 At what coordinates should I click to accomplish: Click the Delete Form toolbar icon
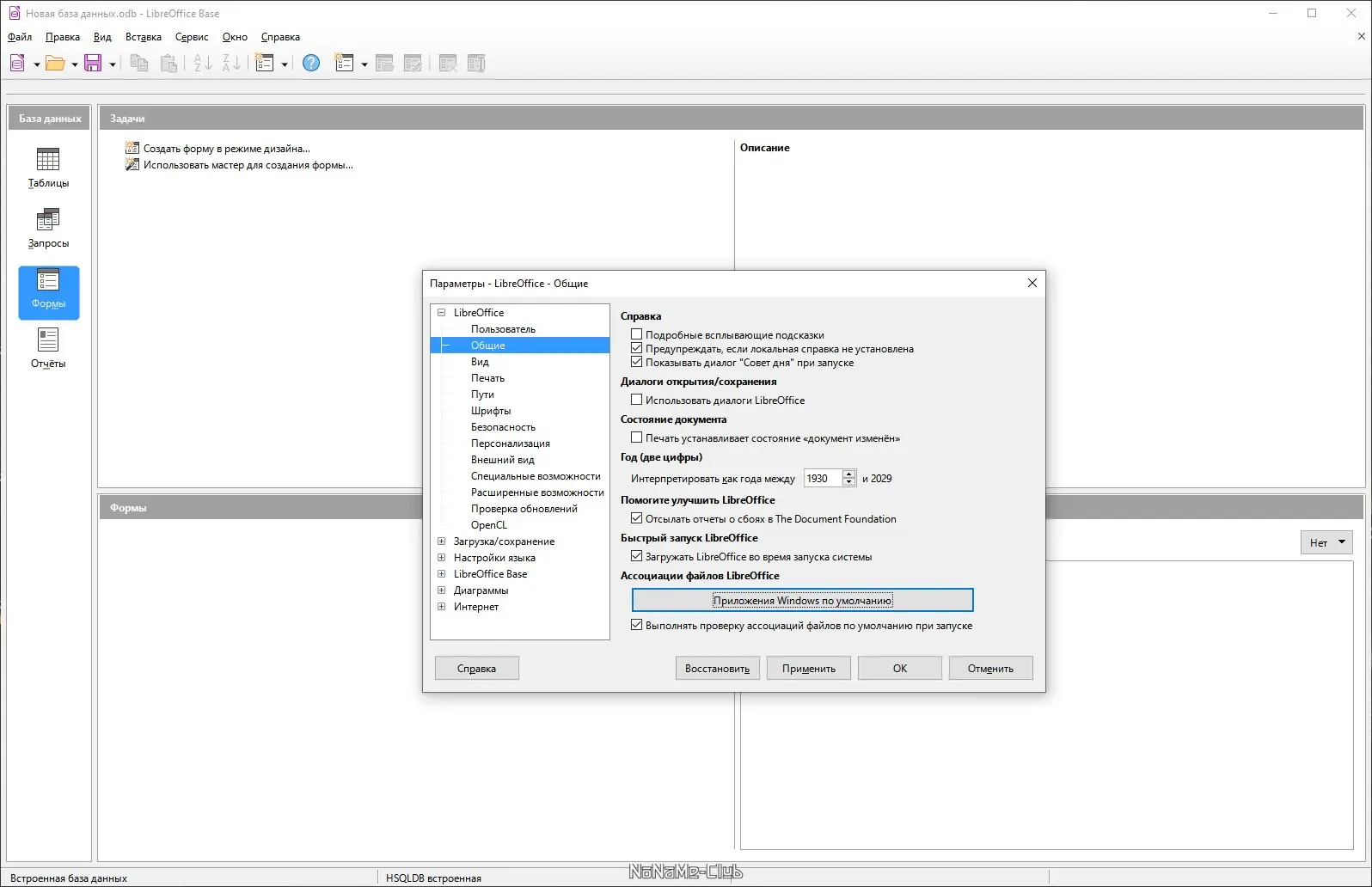point(448,63)
